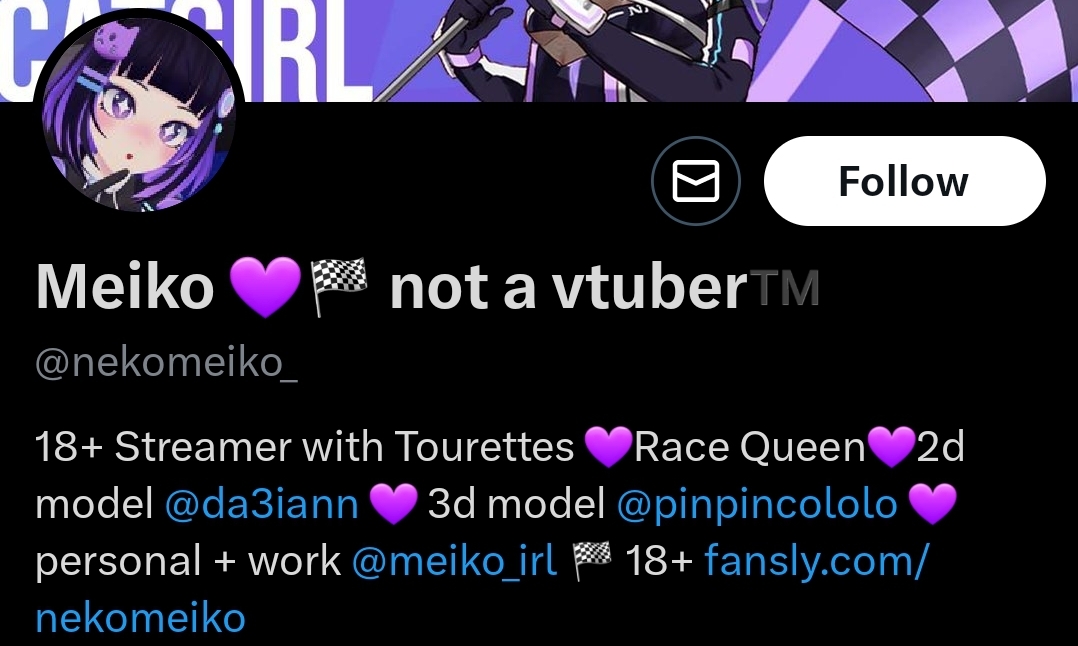This screenshot has width=1078, height=646.
Task: Click the display name Meiko
Action: (124, 287)
